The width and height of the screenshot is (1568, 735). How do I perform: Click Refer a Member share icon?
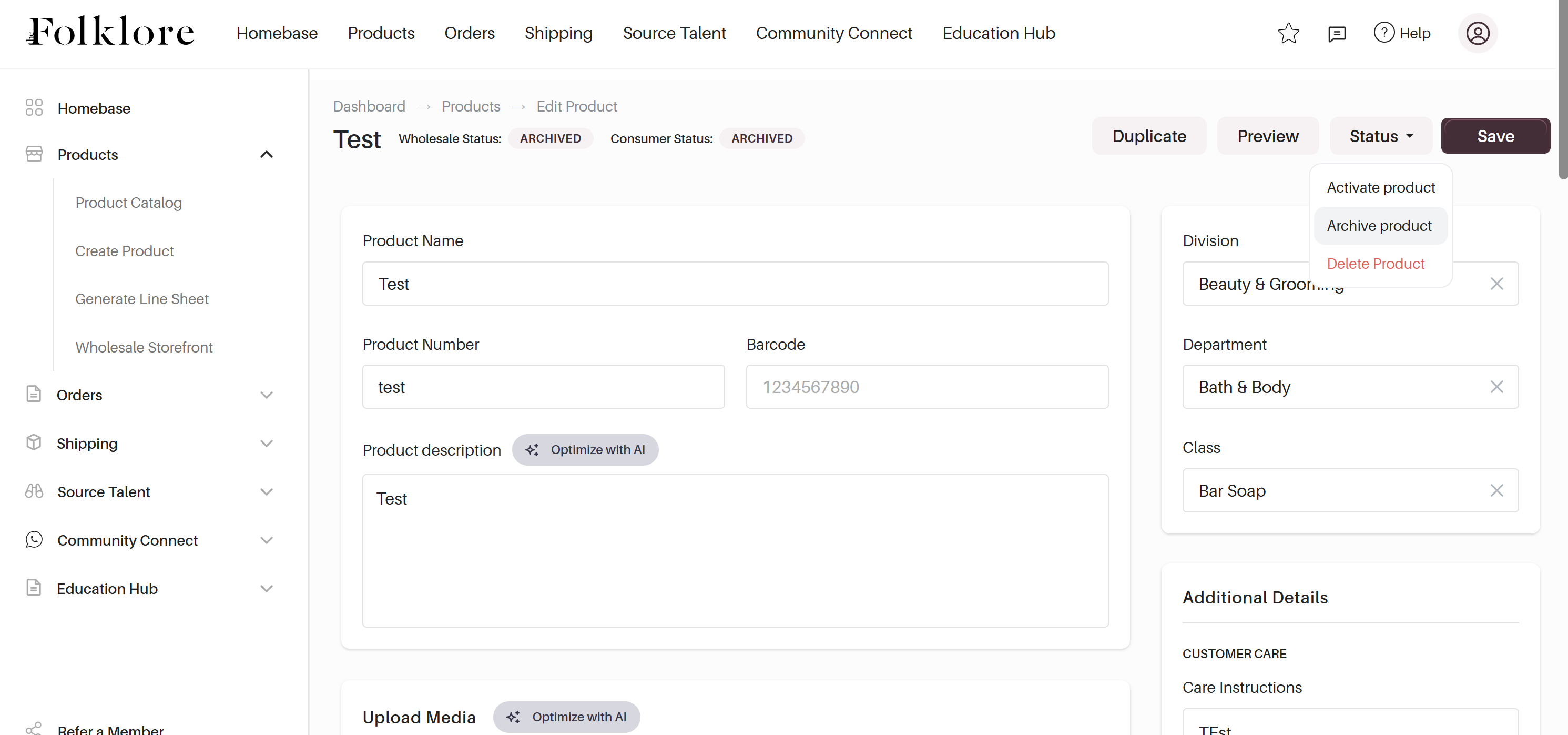tap(34, 728)
